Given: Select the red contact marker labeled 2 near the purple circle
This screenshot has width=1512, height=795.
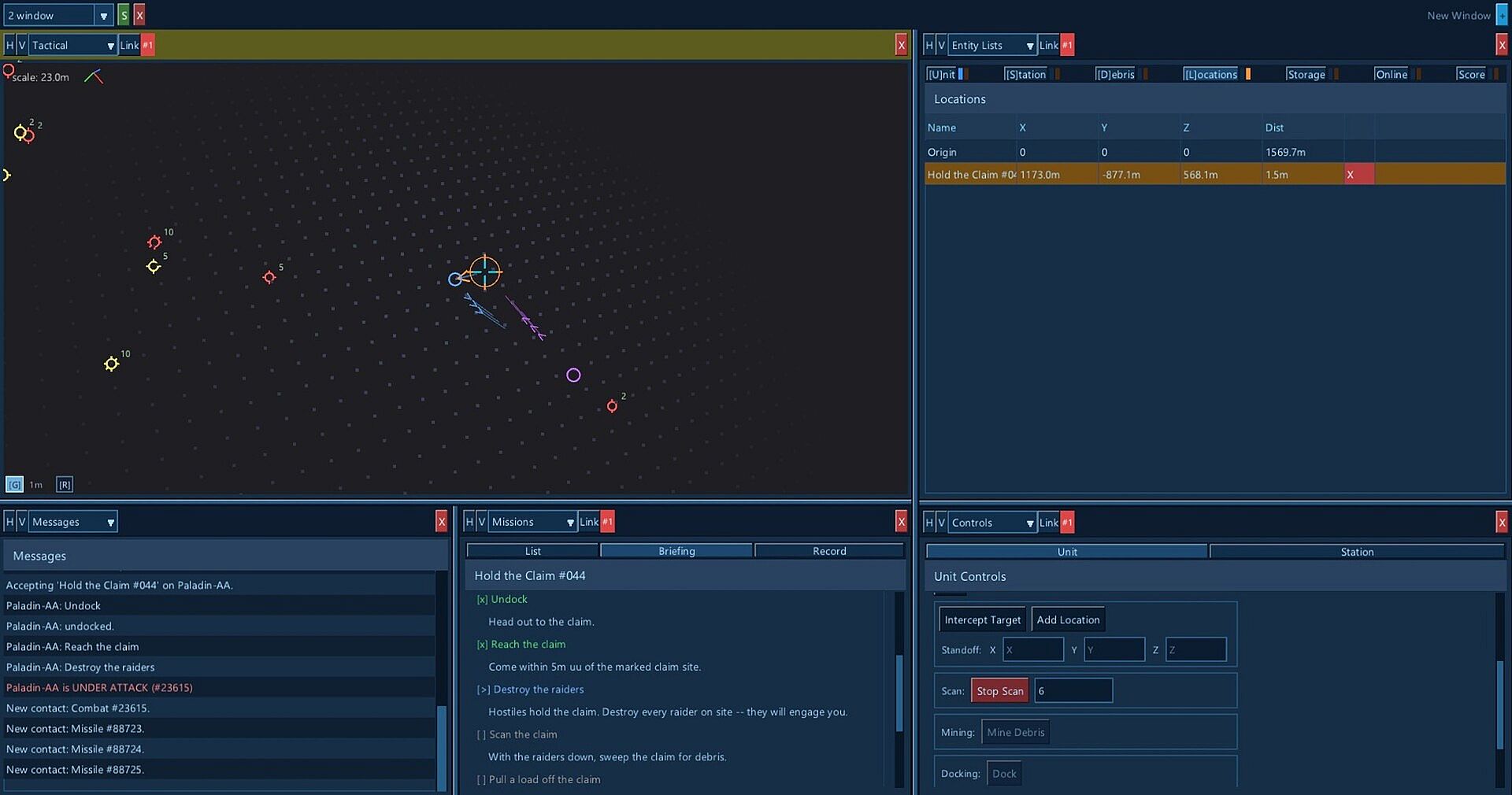Looking at the screenshot, I should point(612,406).
